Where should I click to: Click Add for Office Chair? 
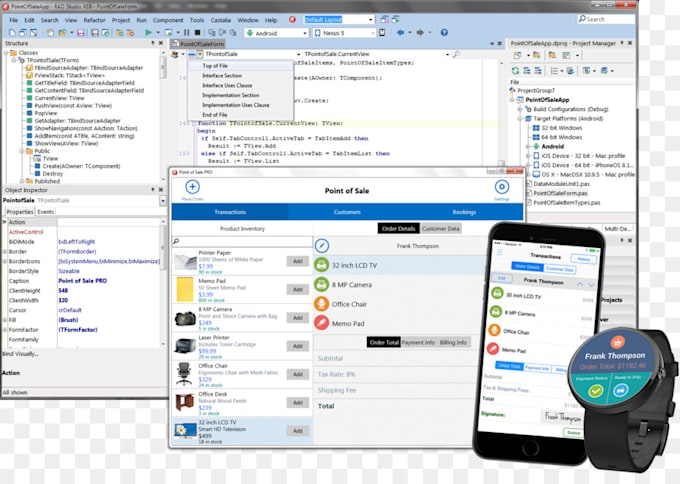coord(298,374)
